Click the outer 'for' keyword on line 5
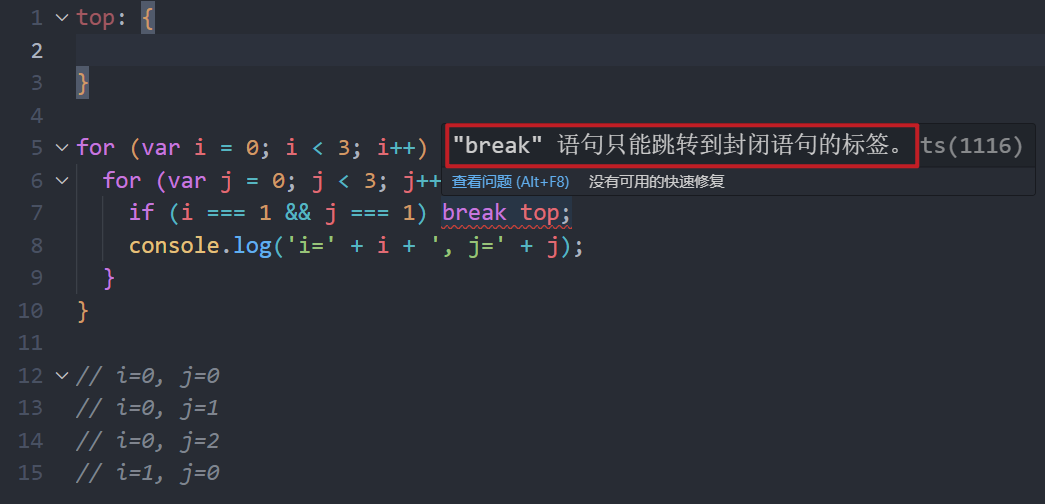The height and width of the screenshot is (504, 1045). (96, 147)
